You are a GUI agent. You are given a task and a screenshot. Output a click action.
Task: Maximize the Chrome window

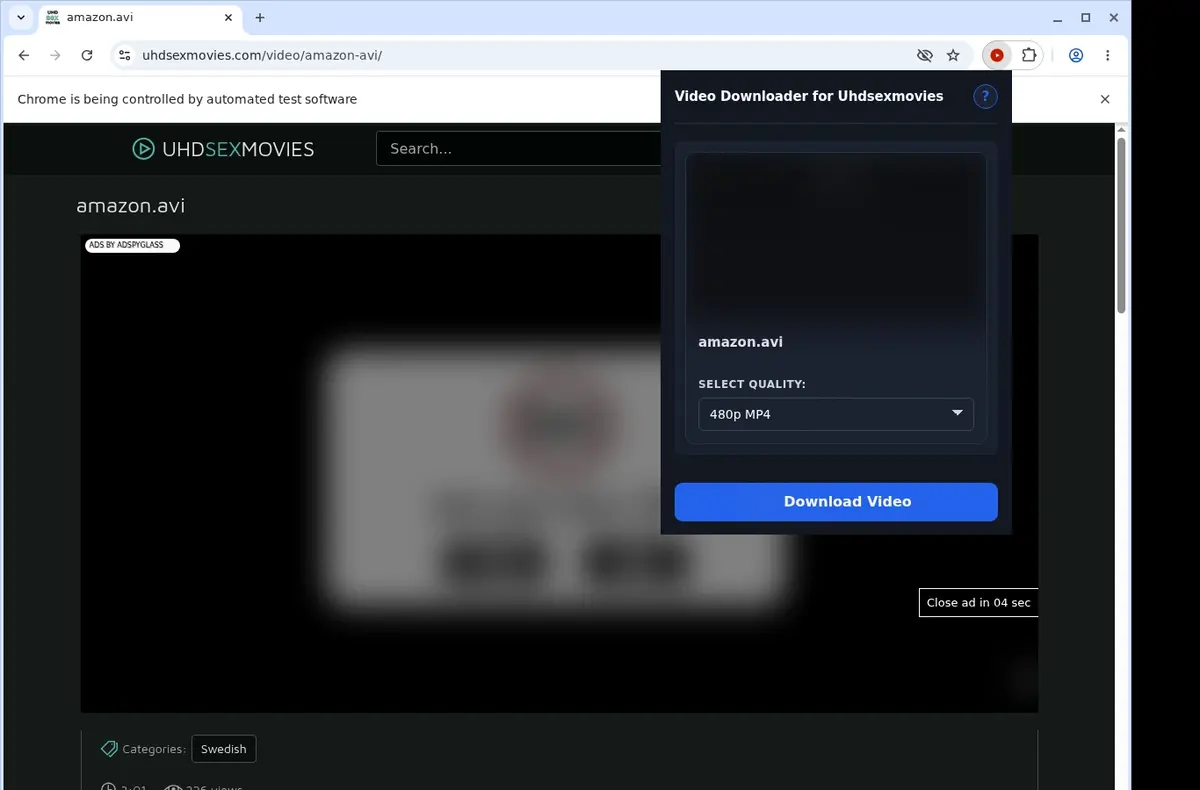tap(1086, 18)
